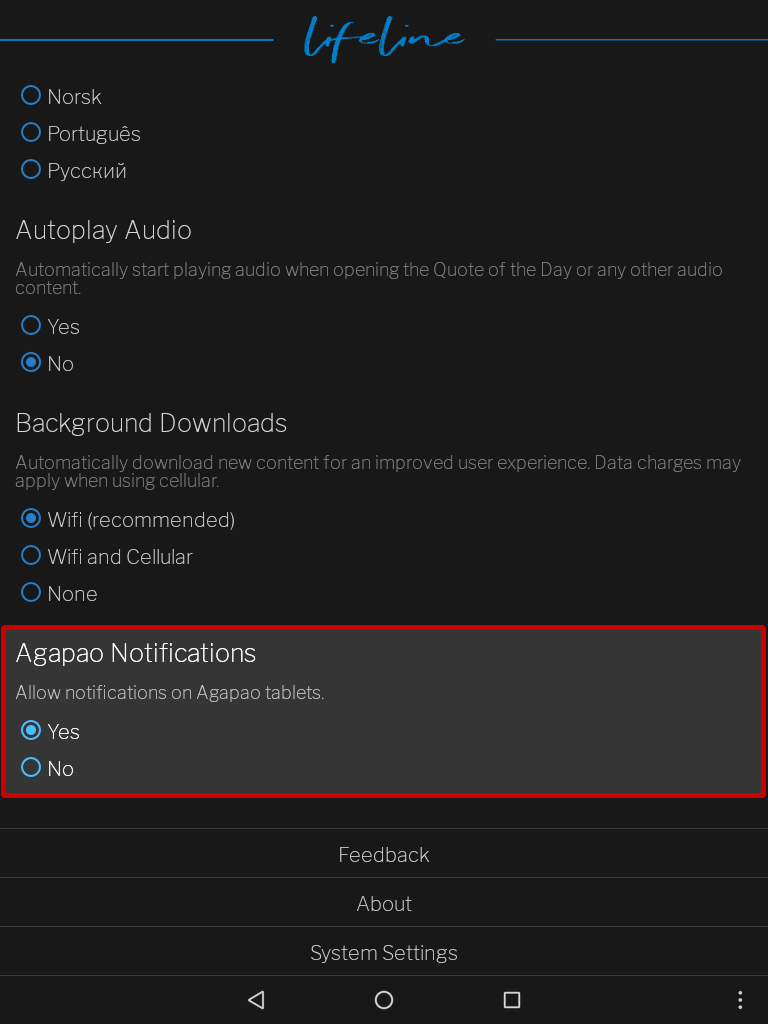This screenshot has height=1024, width=768.
Task: Select Português language option
Action: point(81,133)
